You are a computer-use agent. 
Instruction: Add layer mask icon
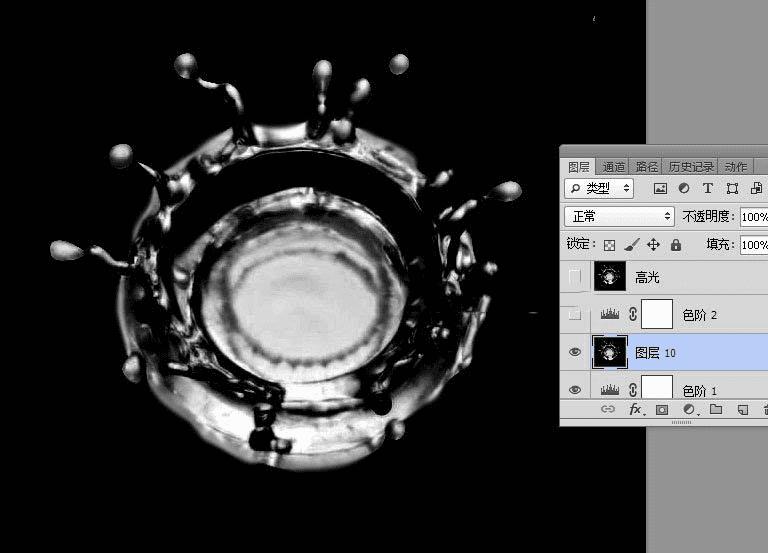tap(662, 409)
